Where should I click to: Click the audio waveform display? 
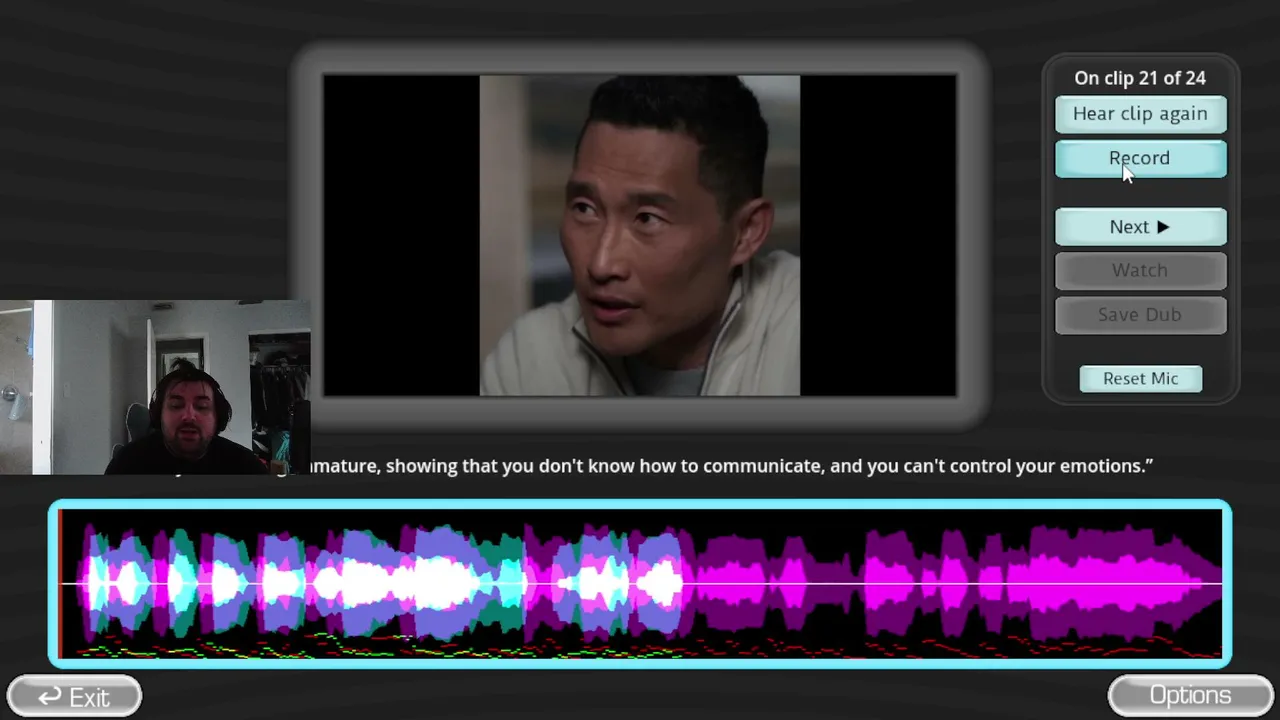click(640, 584)
